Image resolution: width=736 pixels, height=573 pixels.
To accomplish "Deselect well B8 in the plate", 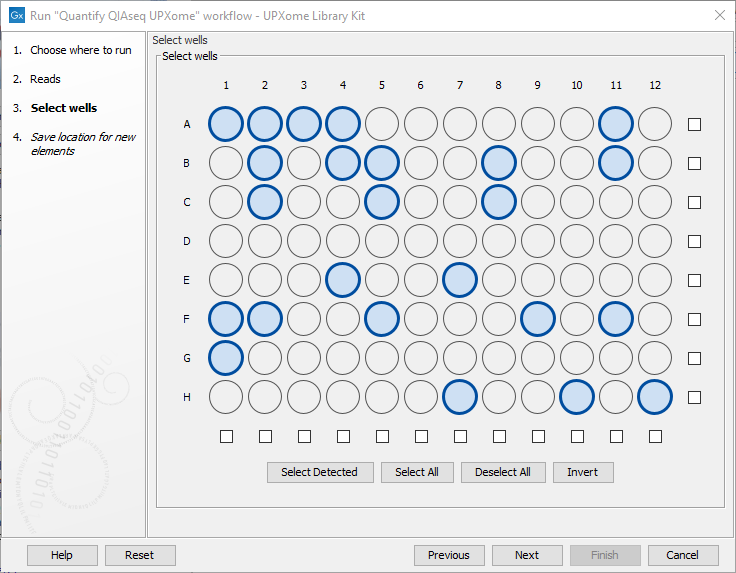I will (x=498, y=163).
